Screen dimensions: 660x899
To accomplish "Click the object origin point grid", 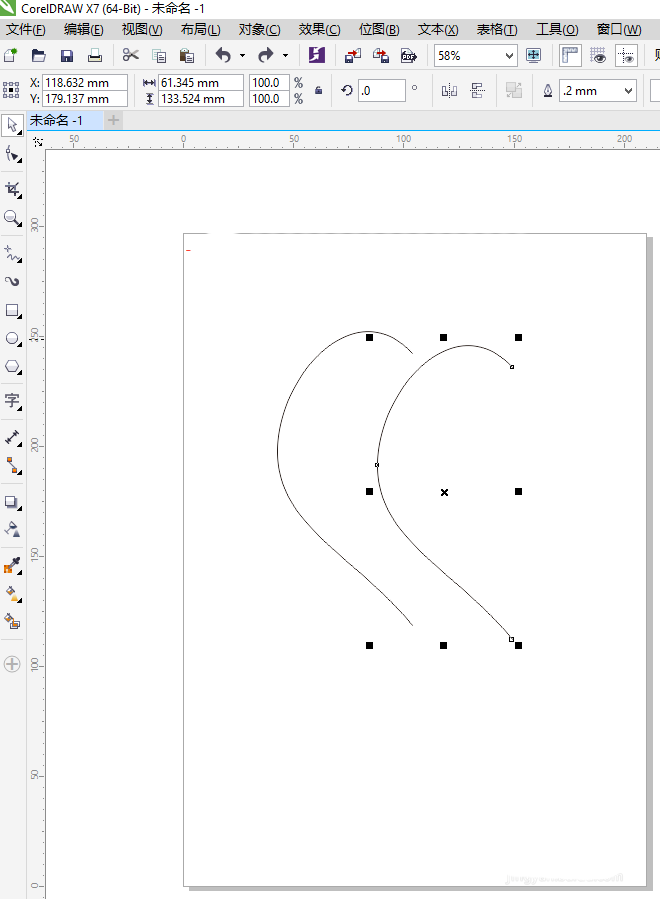I will coord(11,91).
